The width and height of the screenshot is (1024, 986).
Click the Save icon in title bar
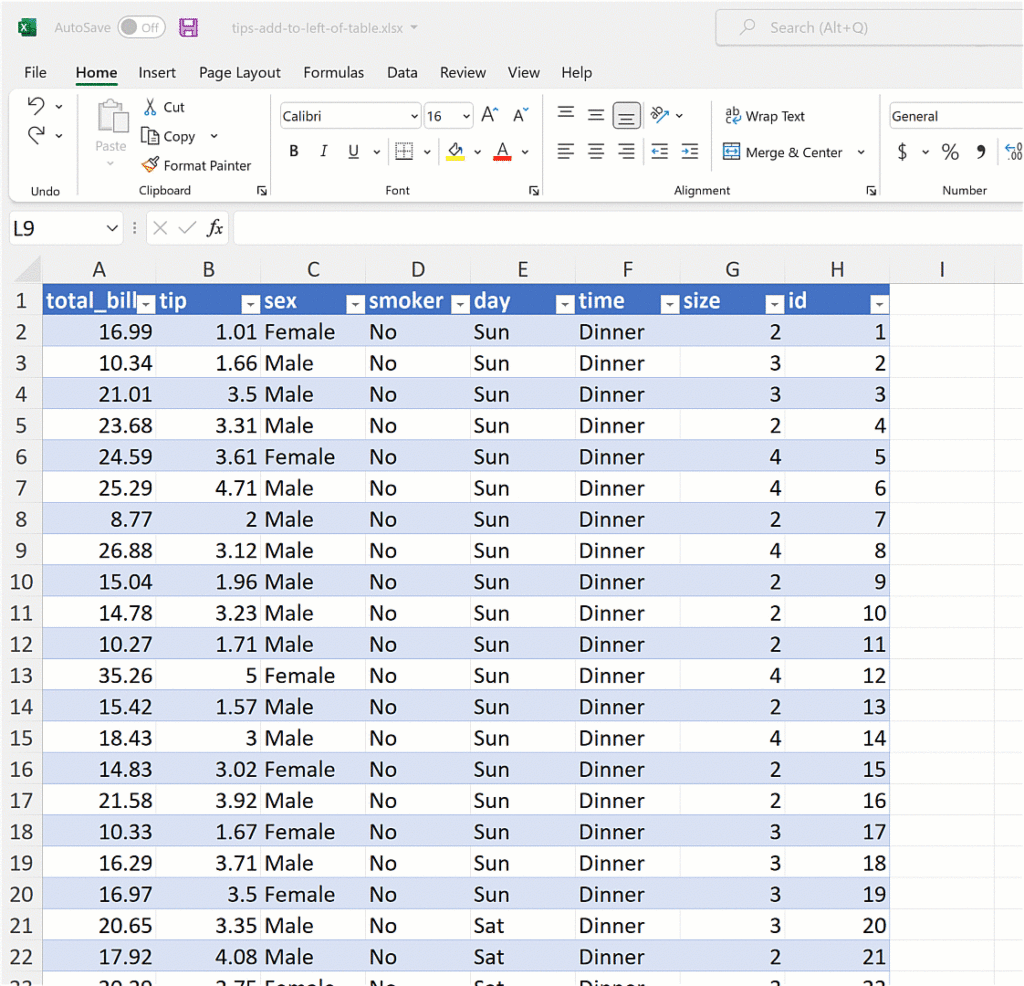click(x=189, y=28)
